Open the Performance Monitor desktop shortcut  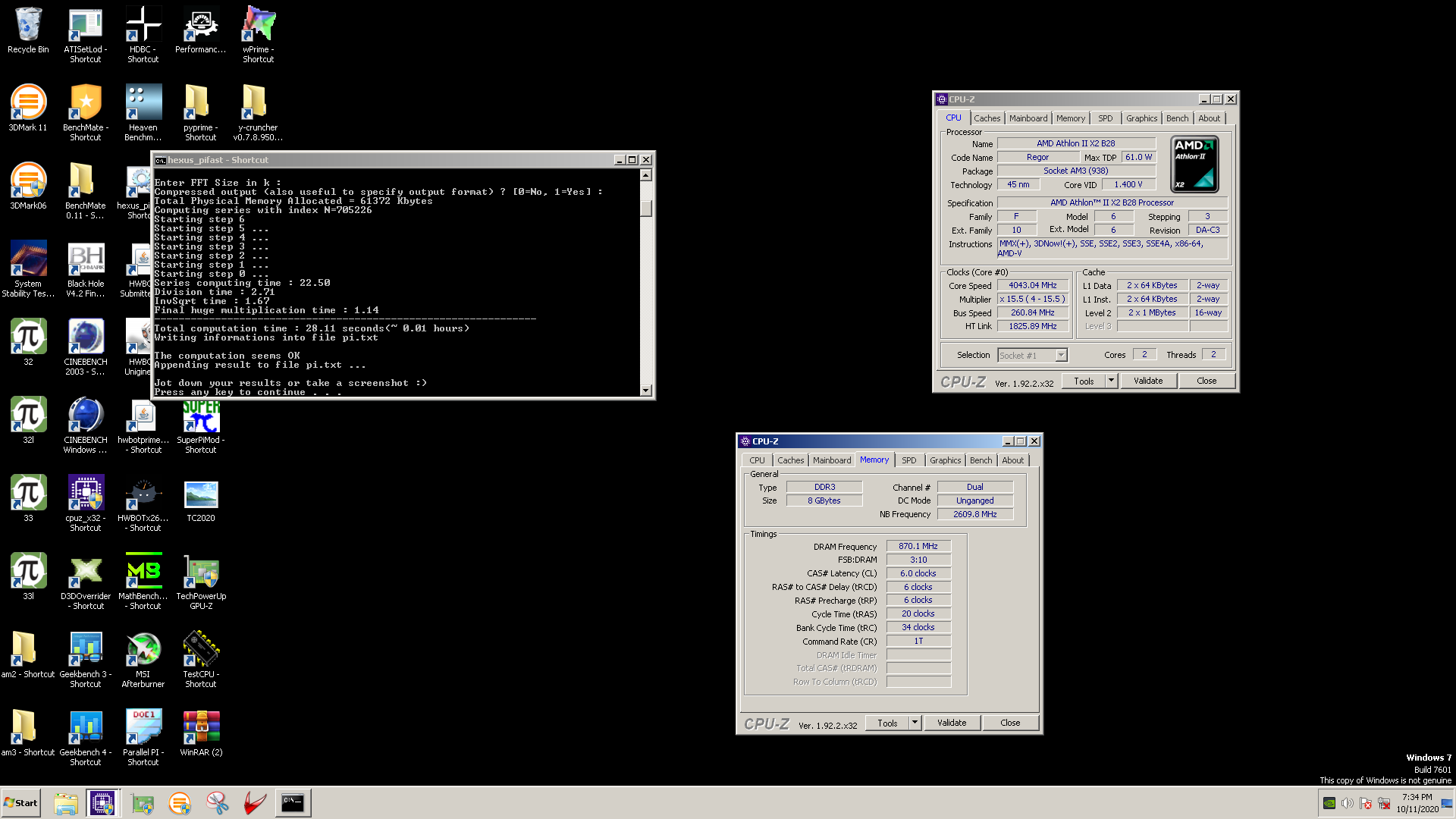tap(201, 30)
